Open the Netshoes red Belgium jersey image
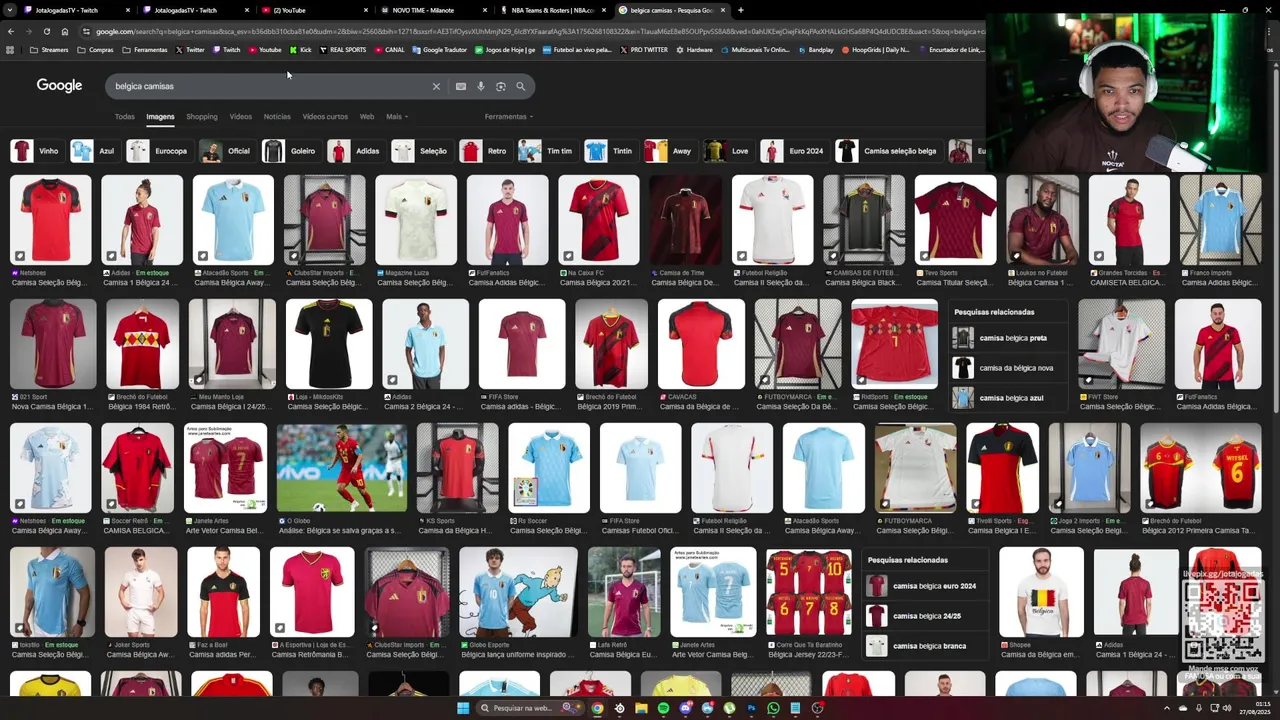 click(51, 220)
